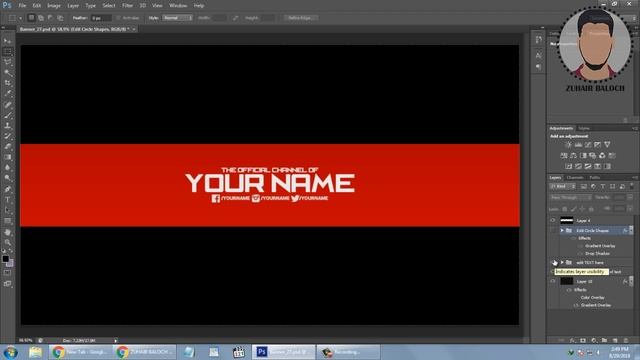Switch to the Paths tab

(x=595, y=178)
